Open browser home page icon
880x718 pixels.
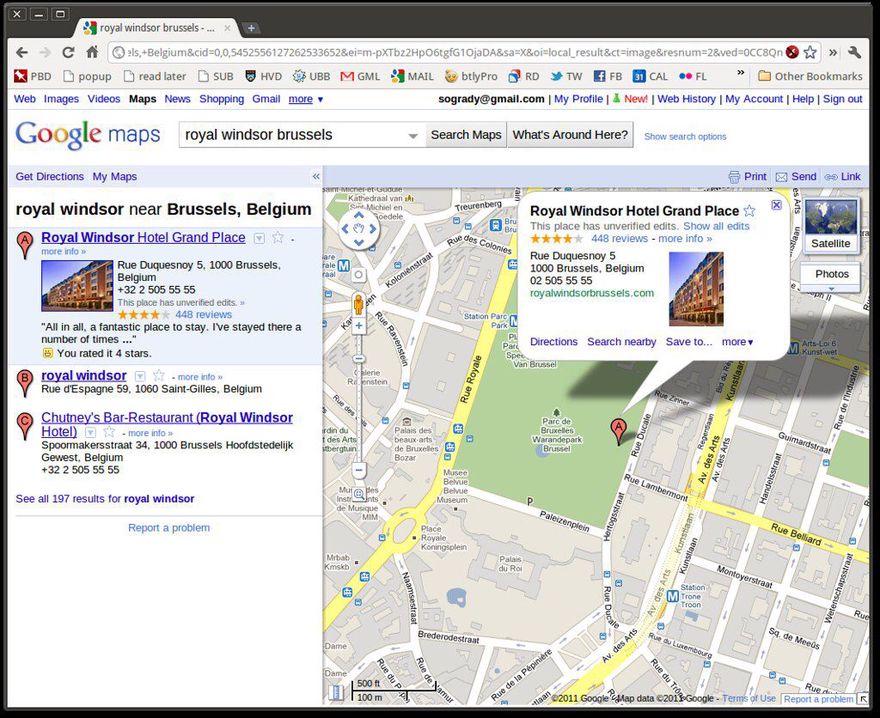click(x=92, y=52)
